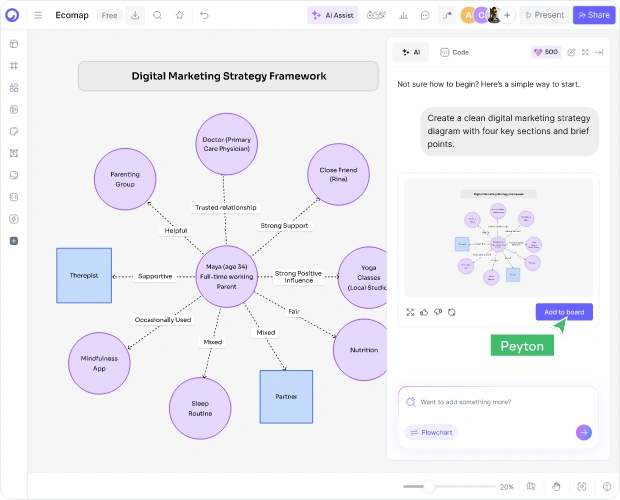This screenshot has width=620, height=500.
Task: Select the sticky note tool in sidebar
Action: pos(14,131)
